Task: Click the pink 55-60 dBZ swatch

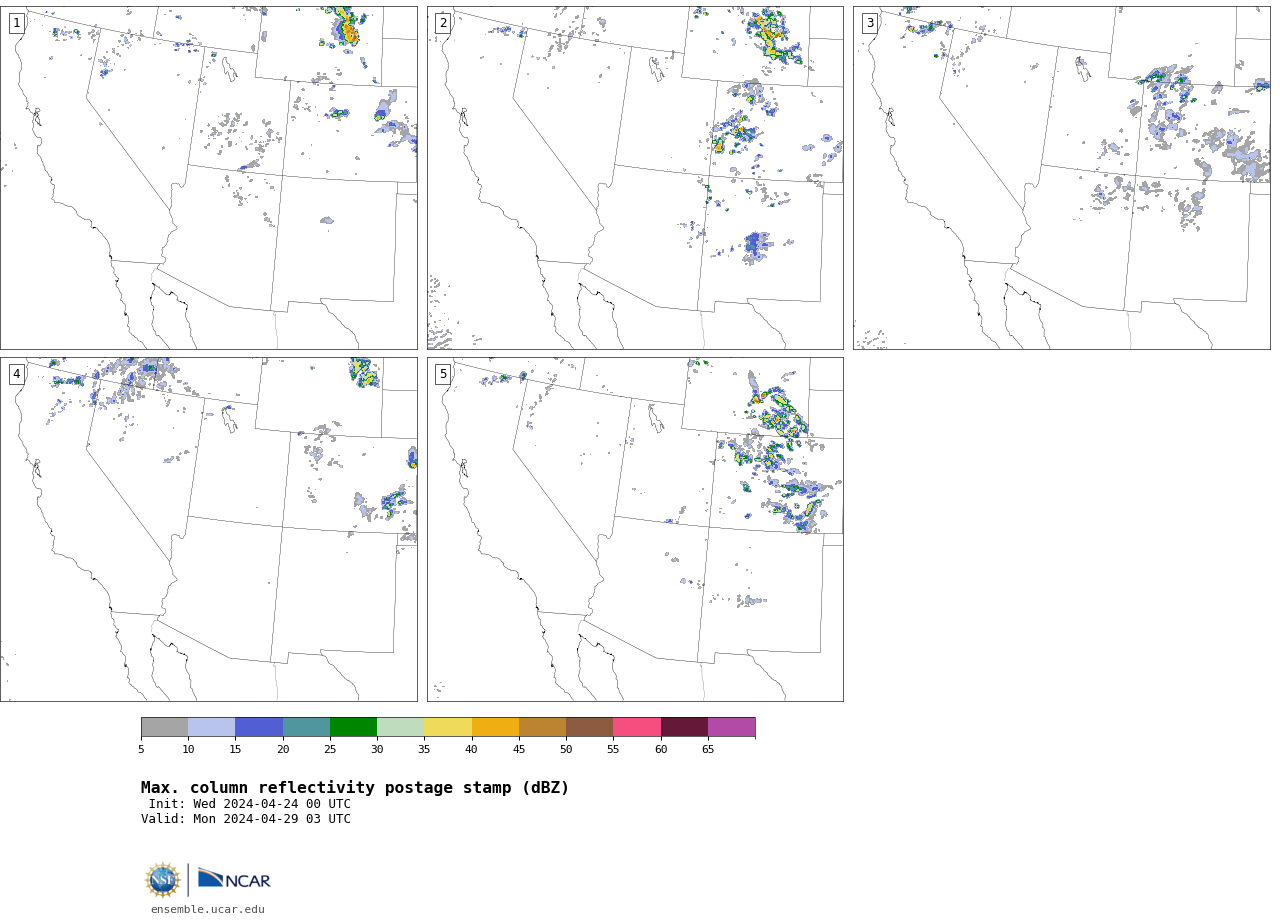Action: pos(637,727)
